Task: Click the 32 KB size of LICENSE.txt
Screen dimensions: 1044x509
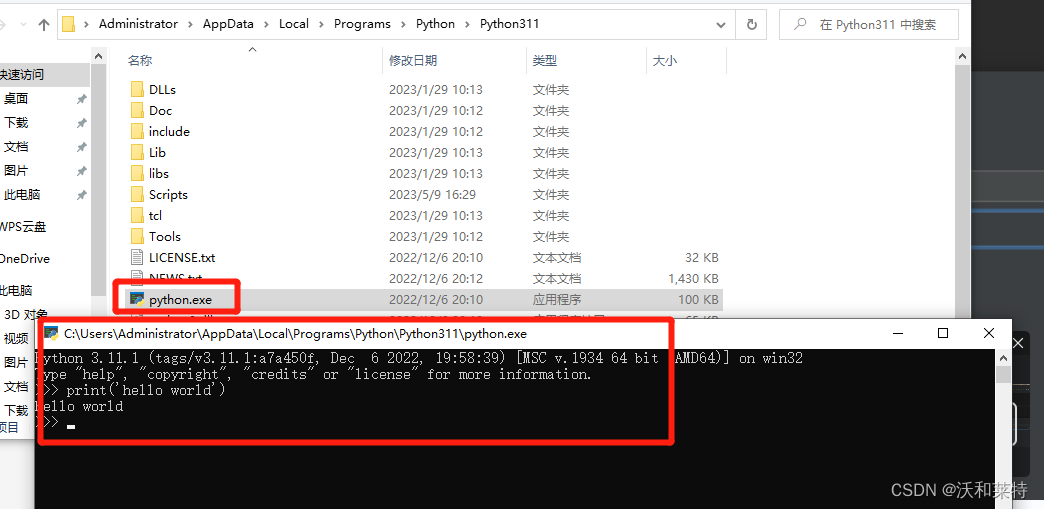Action: coord(702,258)
